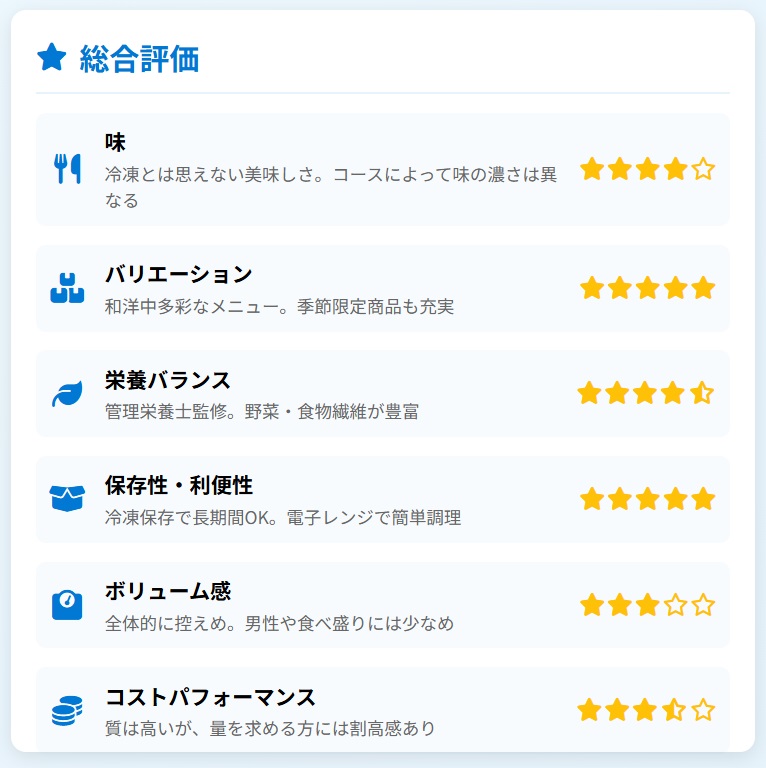
Task: Click the coin stack icon for コストパフォーマンス
Action: [x=67, y=711]
